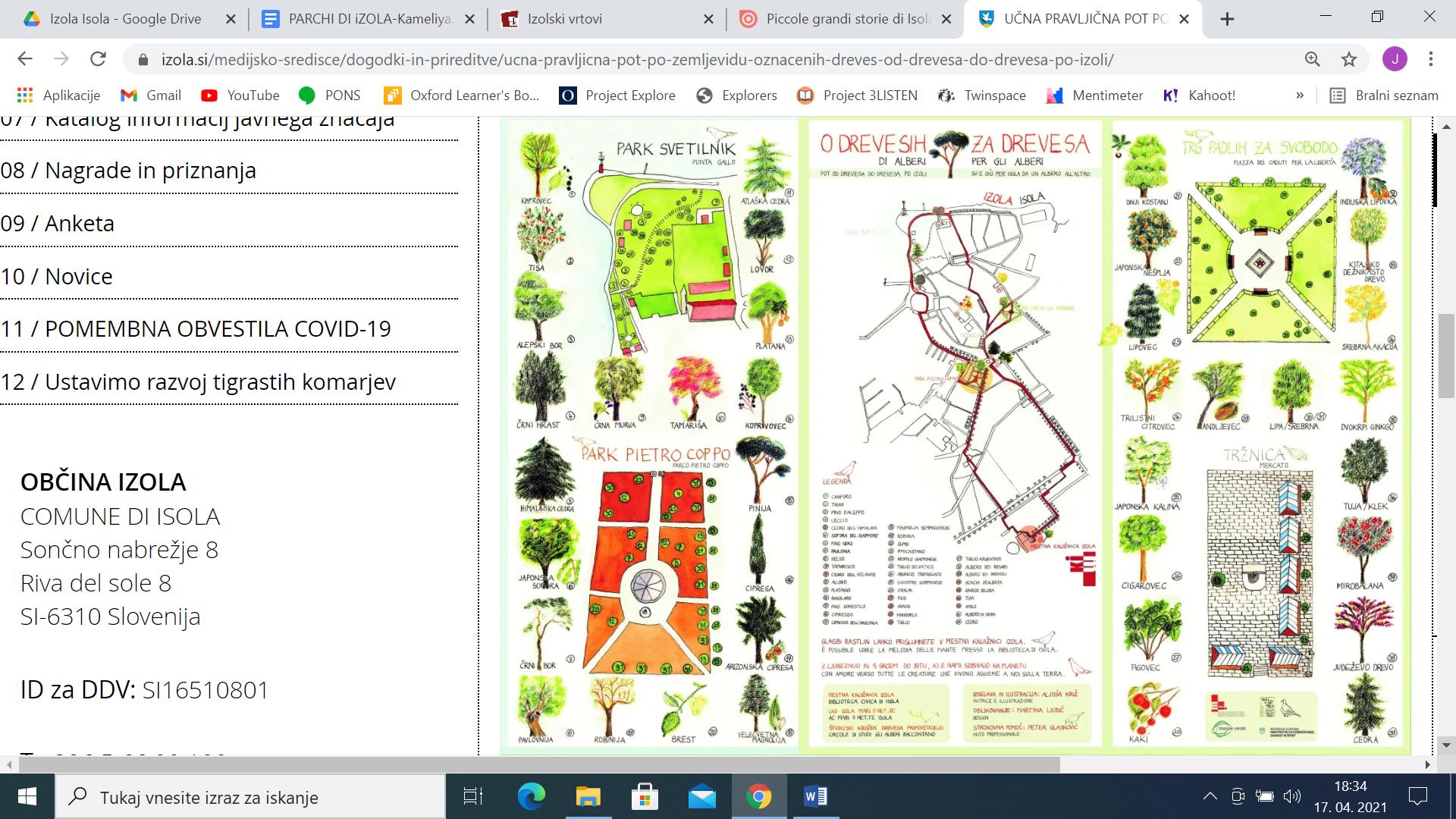Screen dimensions: 1456x819
Task: Go back to the previous page
Action: (x=25, y=59)
